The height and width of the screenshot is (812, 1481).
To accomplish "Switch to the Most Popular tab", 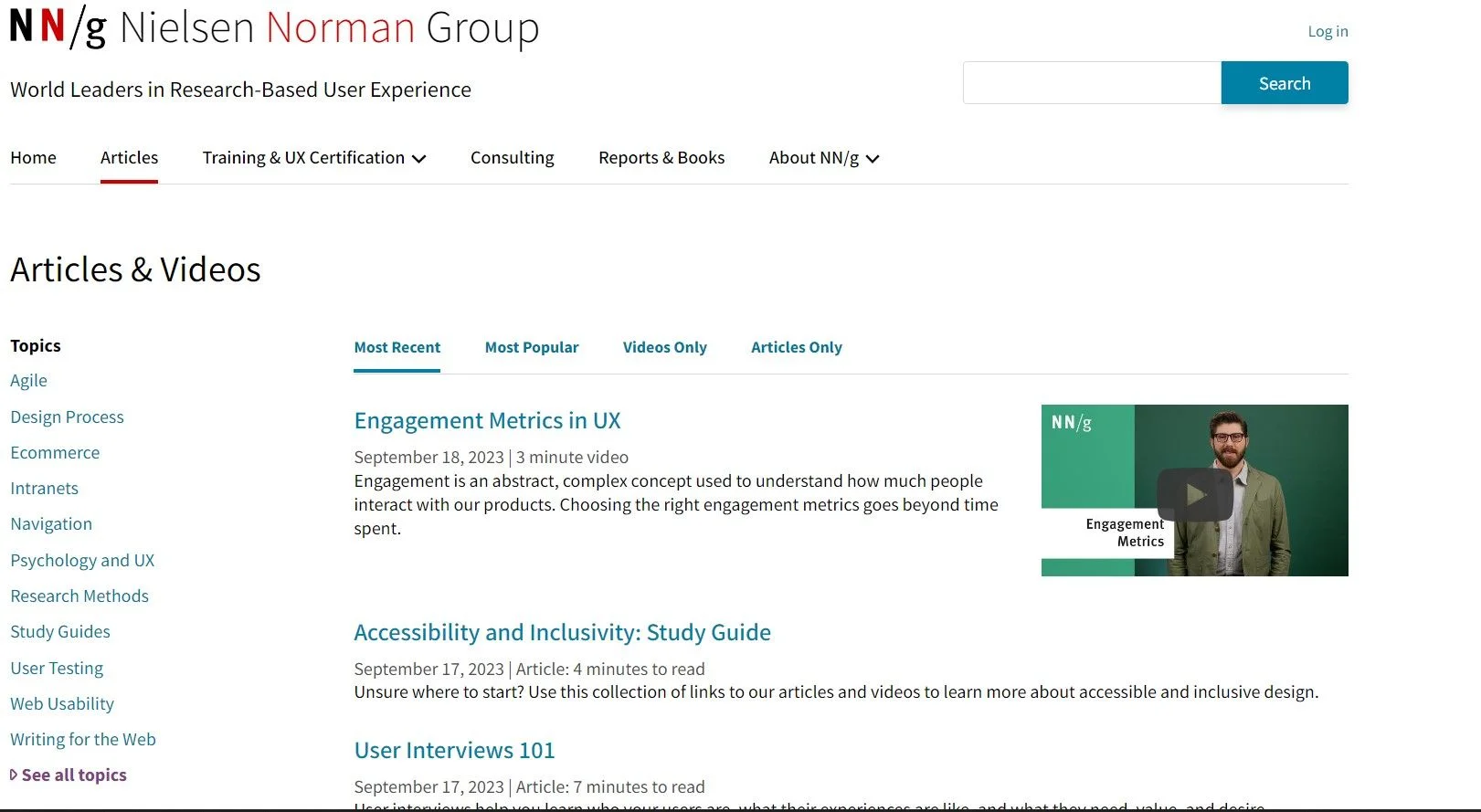I will 532,347.
